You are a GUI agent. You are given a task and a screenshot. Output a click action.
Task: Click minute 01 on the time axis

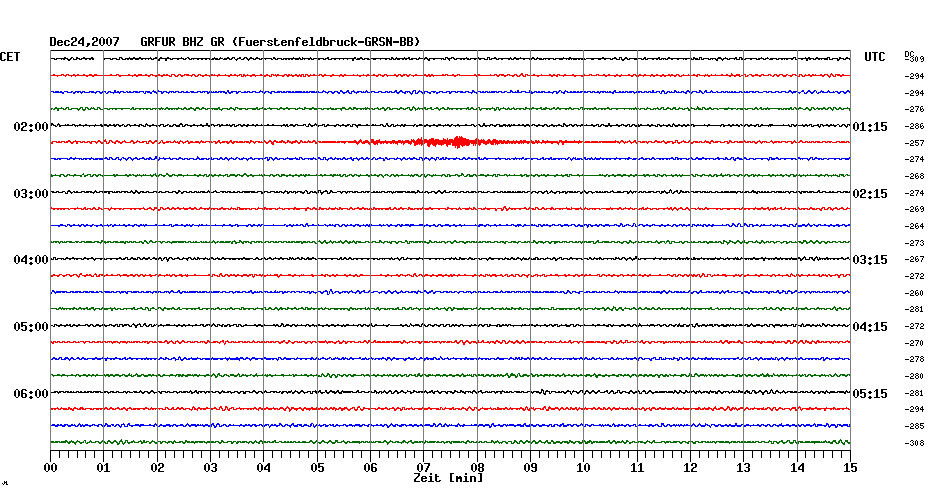(103, 468)
